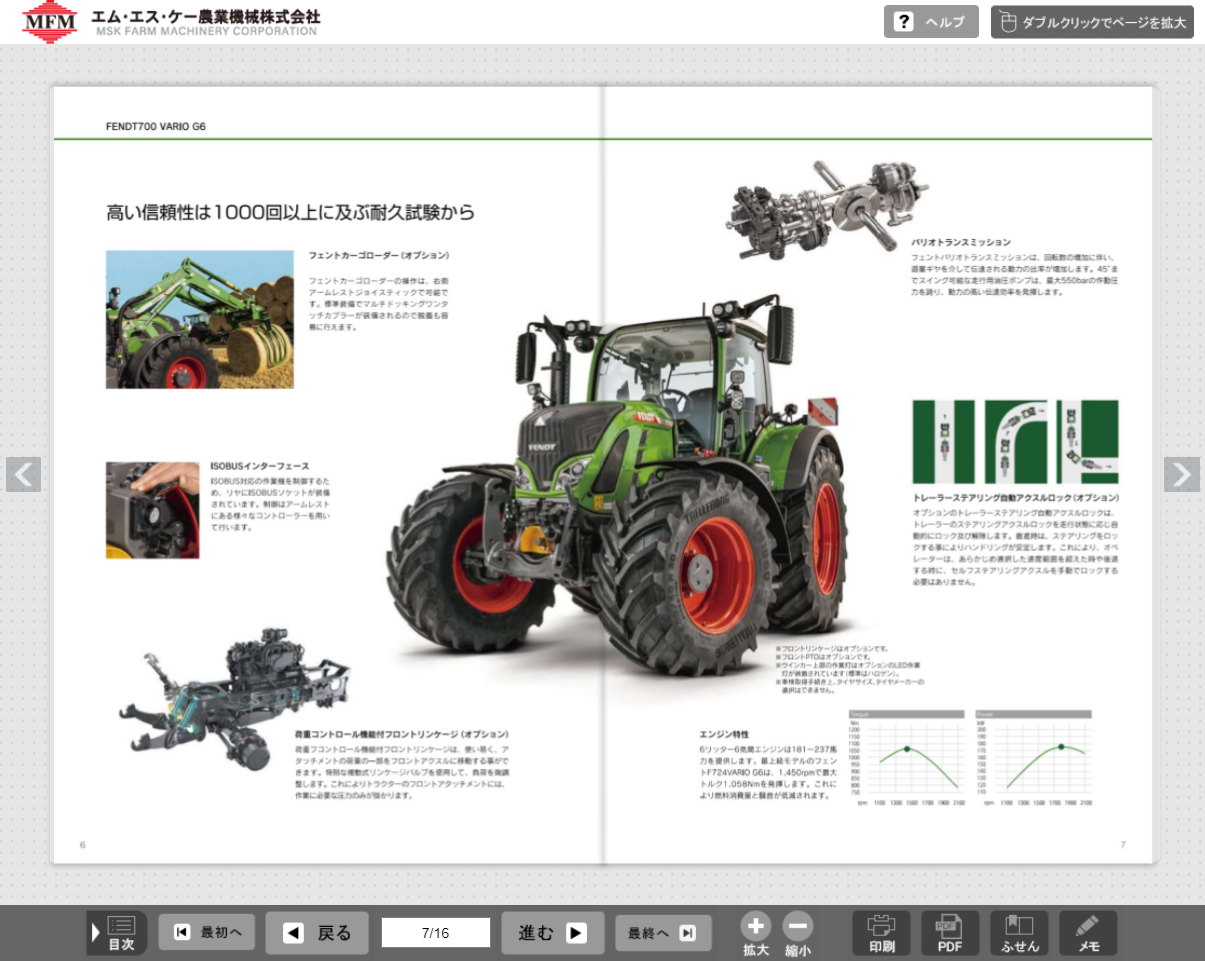This screenshot has height=961, width=1205.
Task: Click the 印刷 print icon
Action: click(x=881, y=933)
